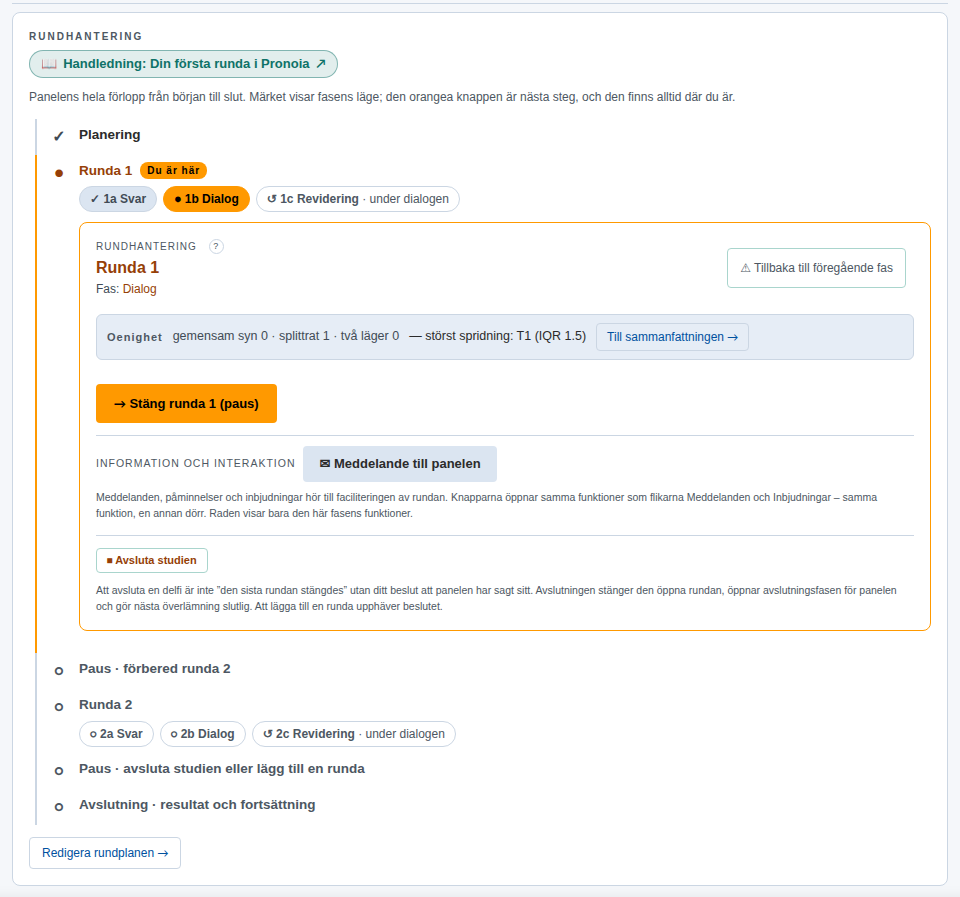Viewport: 960px width, 897px height.
Task: Open Meddelande till panelen
Action: coord(400,464)
